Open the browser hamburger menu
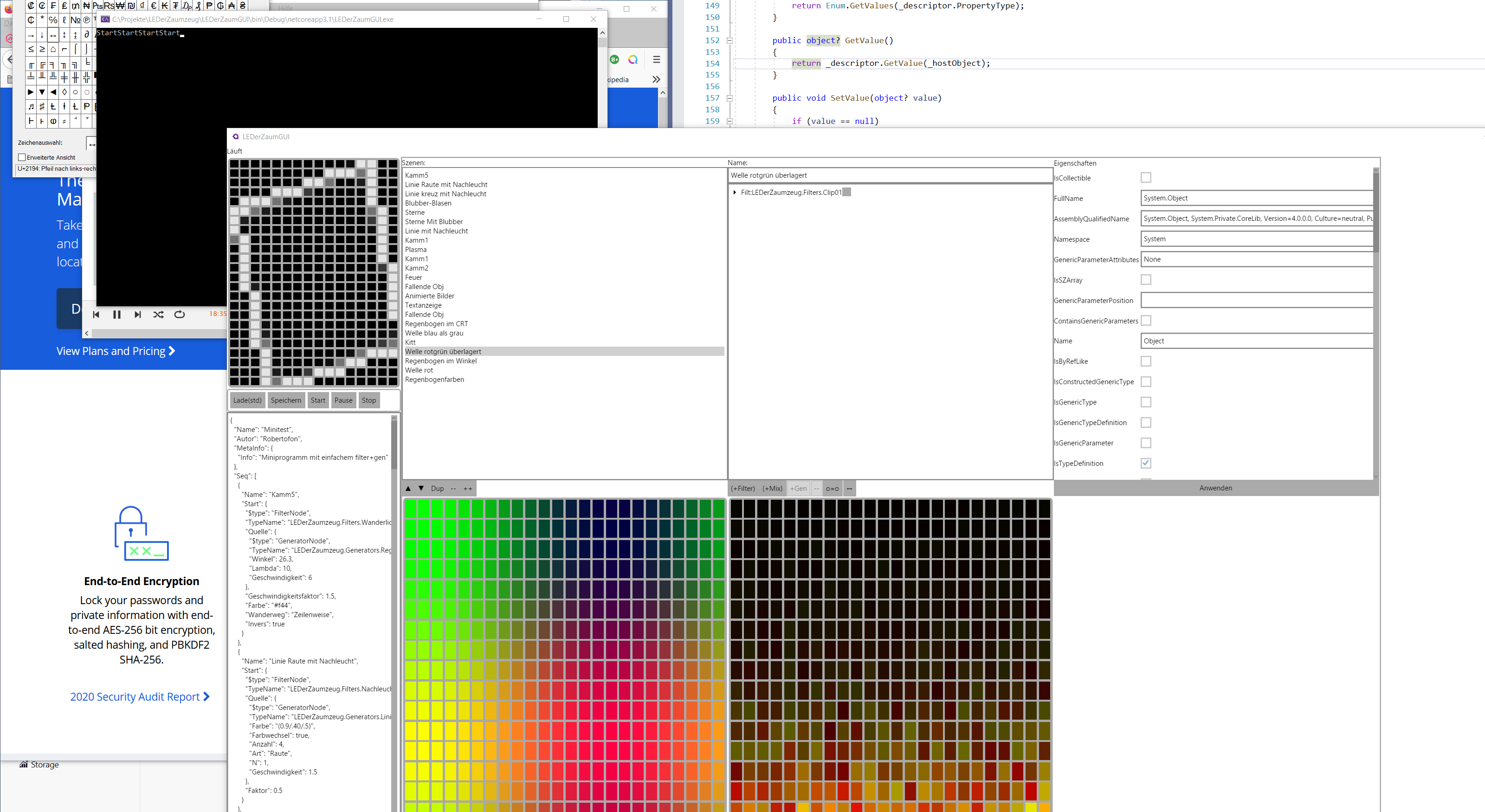Screen dimensions: 1485x812 pos(656,59)
